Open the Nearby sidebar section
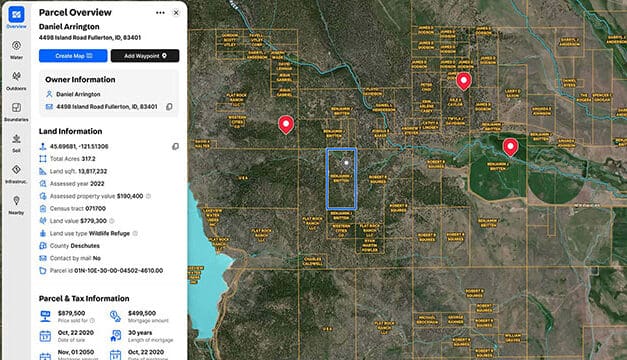Image resolution: width=627 pixels, height=360 pixels. click(x=16, y=205)
